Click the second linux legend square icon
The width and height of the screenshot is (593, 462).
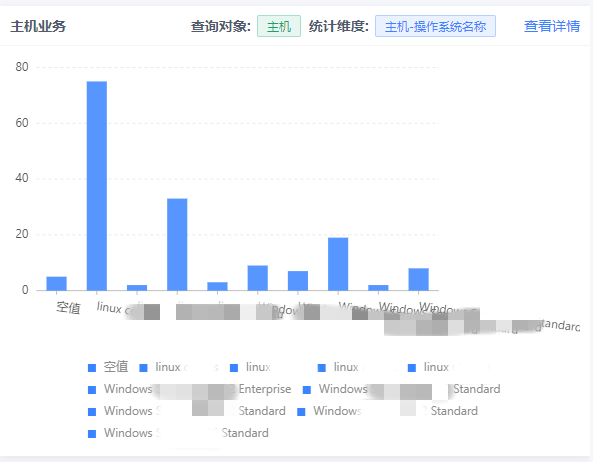click(x=234, y=368)
